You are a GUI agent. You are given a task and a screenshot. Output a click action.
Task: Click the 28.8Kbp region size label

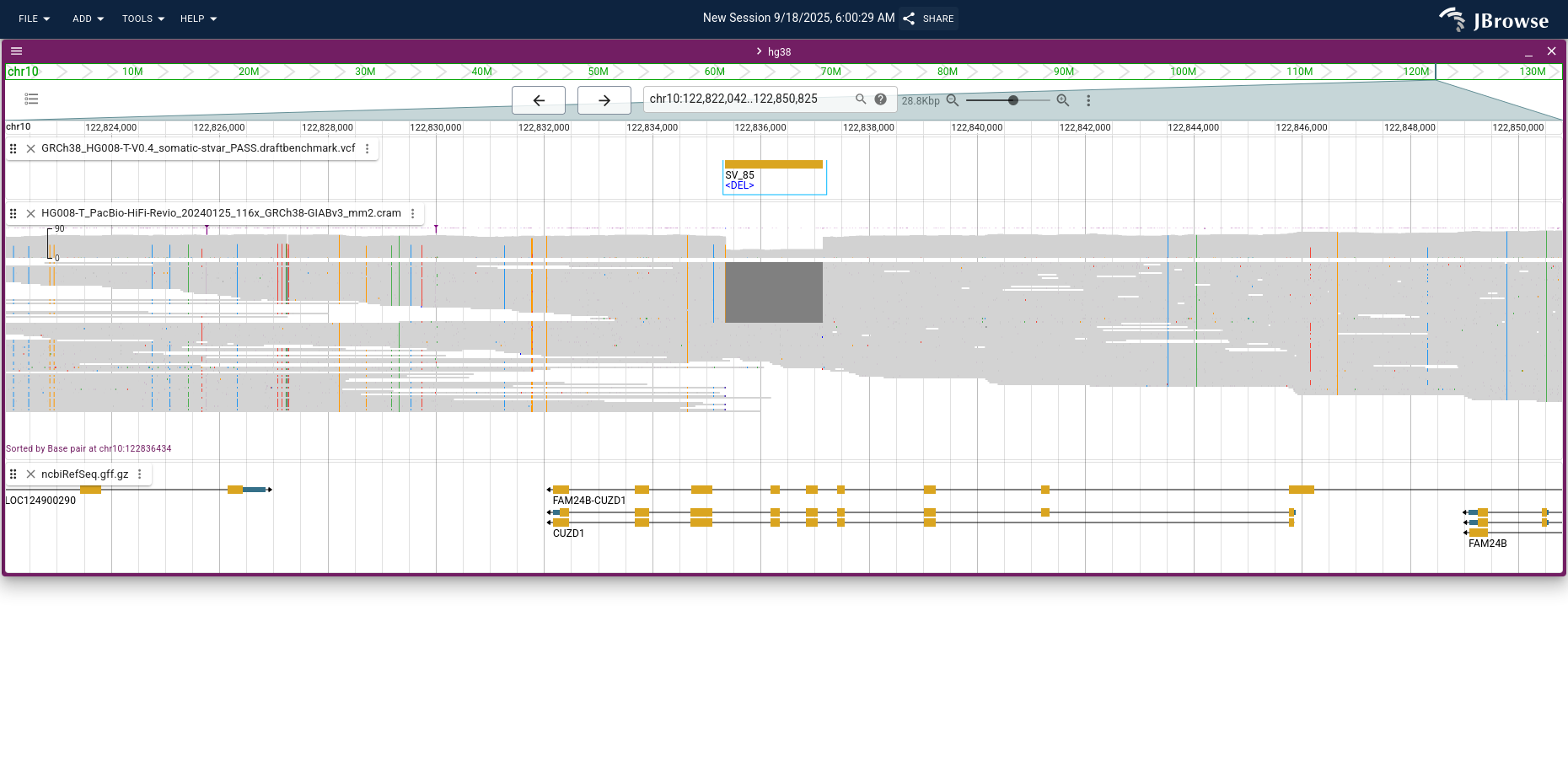click(x=921, y=101)
